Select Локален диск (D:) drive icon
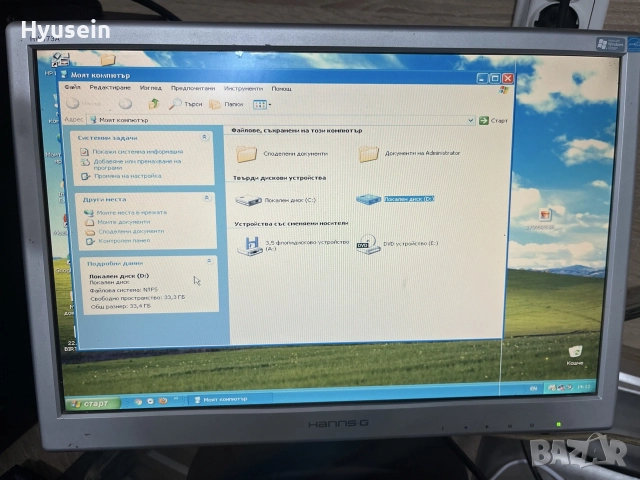 tap(369, 199)
